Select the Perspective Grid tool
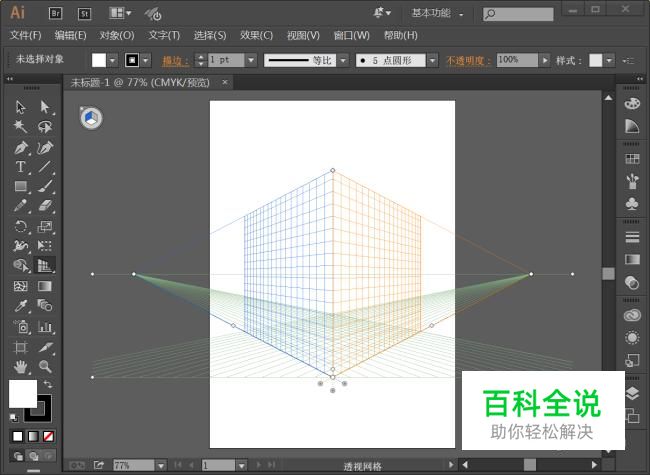650x475 pixels. [45, 265]
